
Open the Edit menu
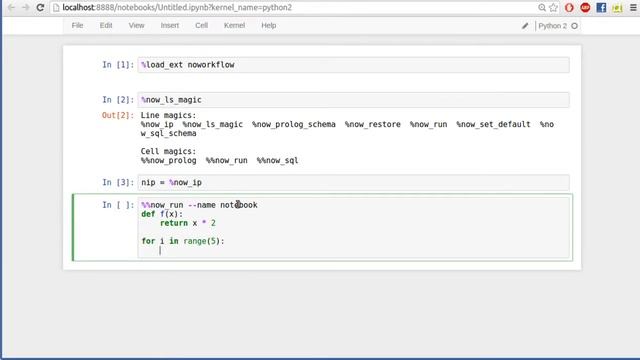tap(106, 25)
